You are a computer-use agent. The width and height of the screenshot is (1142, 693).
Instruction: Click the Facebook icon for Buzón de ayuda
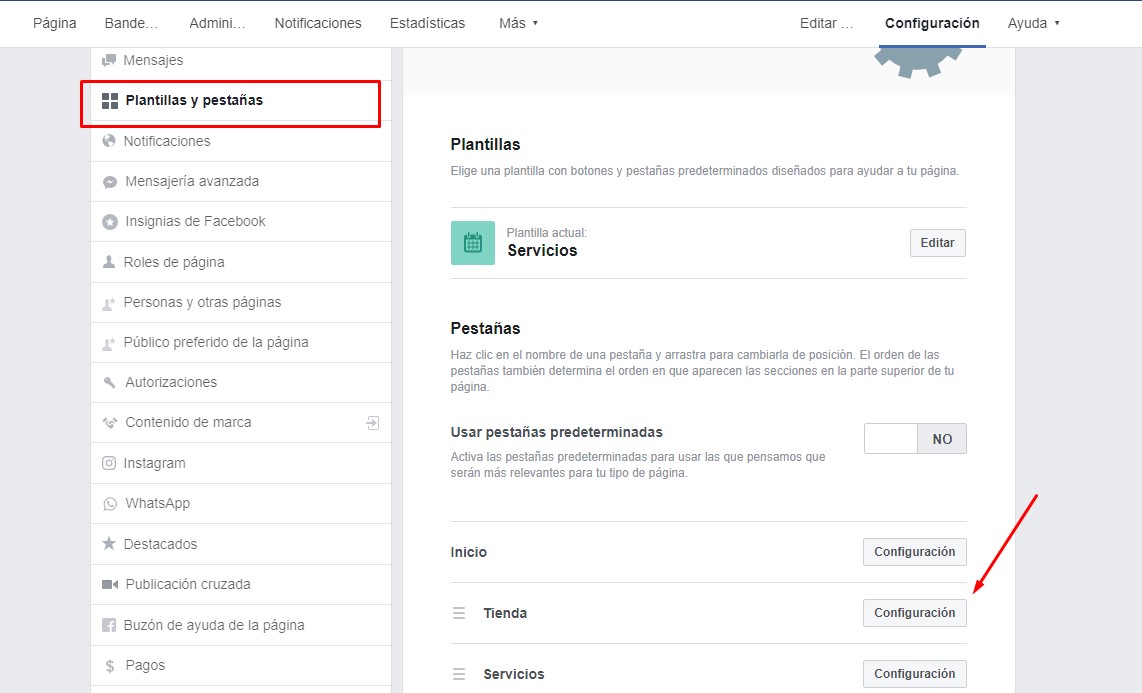pos(109,625)
